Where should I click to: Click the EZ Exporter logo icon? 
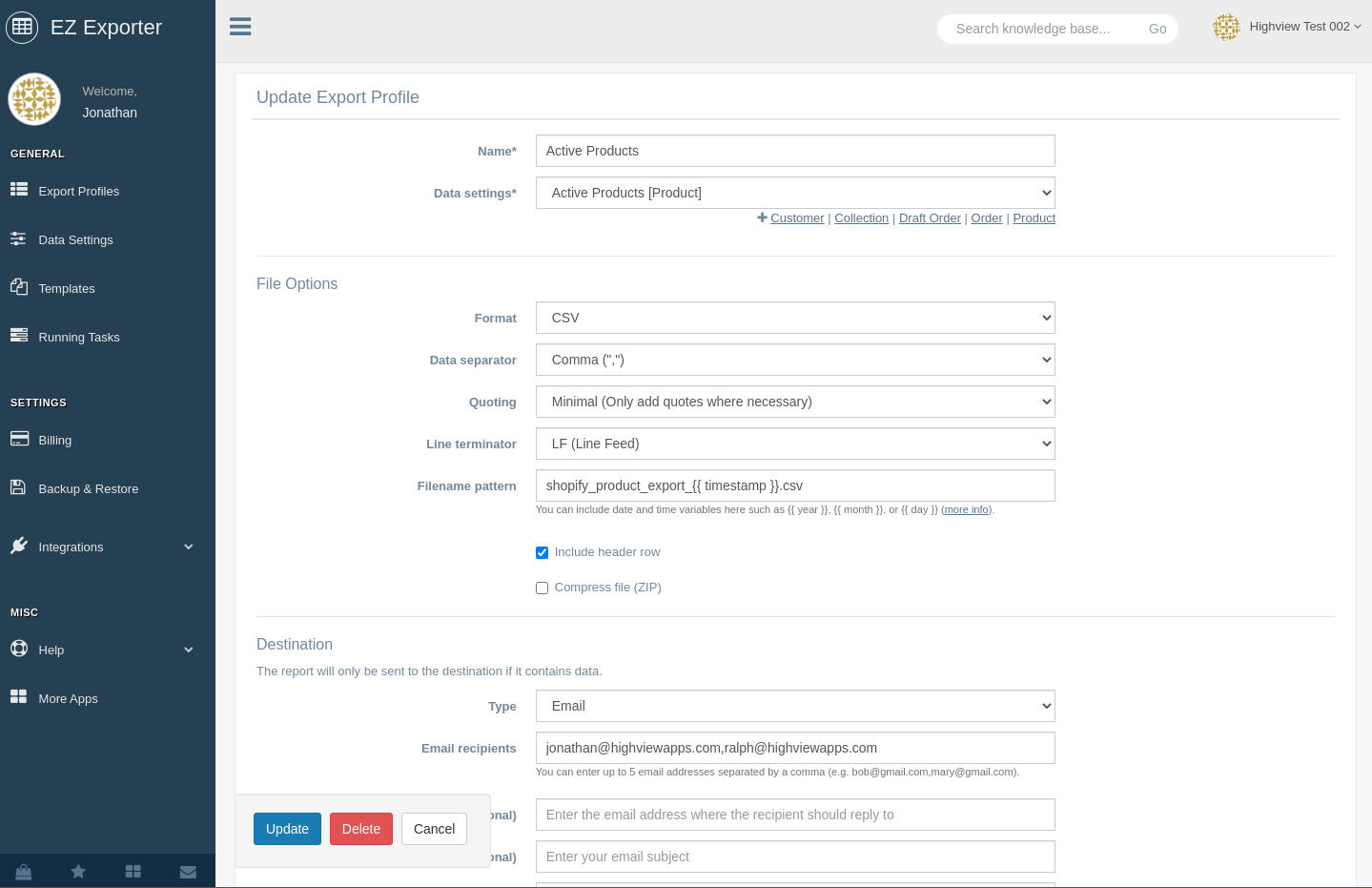pos(22,27)
